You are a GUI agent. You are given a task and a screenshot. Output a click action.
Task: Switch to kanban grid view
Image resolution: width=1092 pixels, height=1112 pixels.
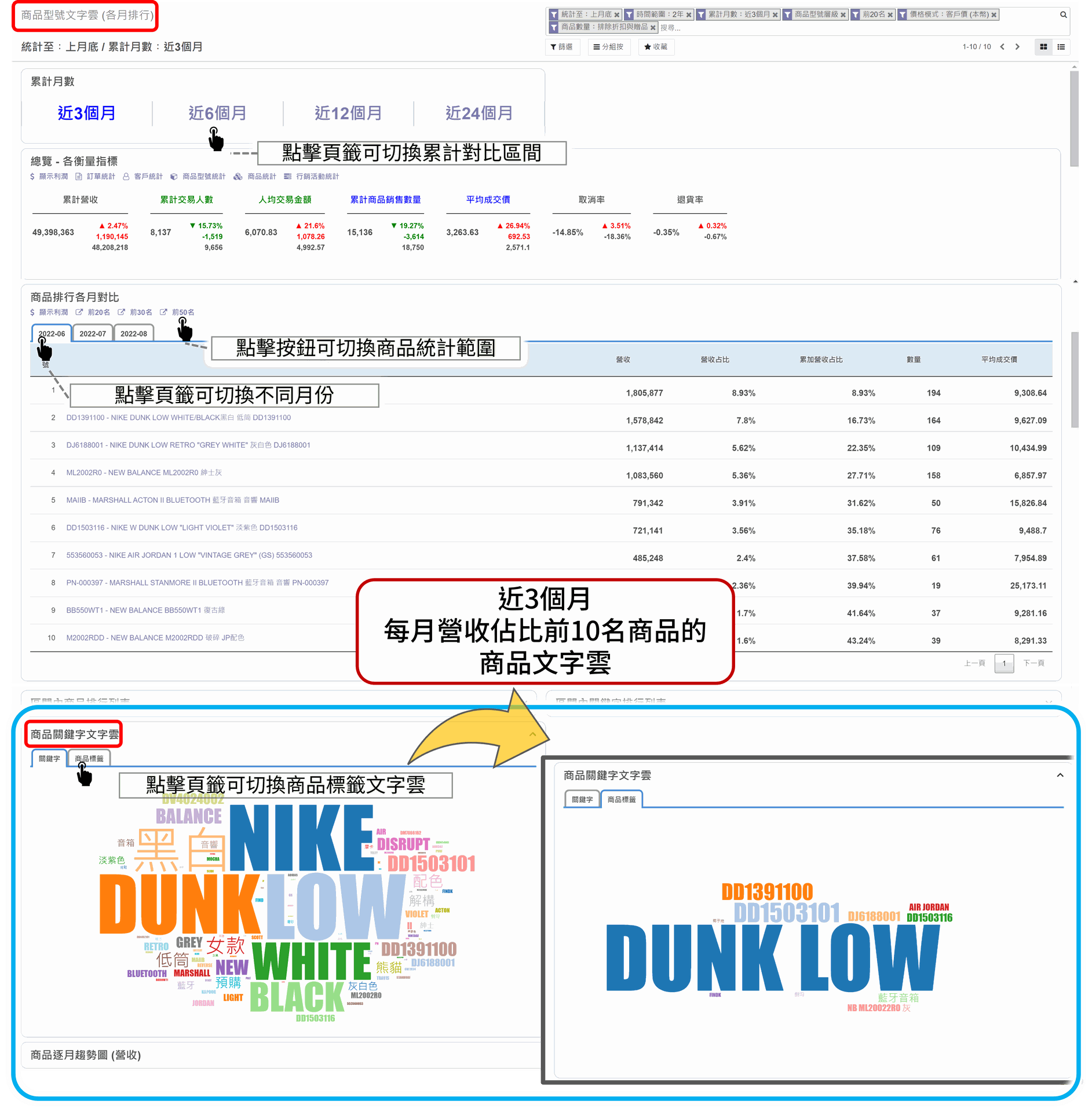[x=1043, y=47]
